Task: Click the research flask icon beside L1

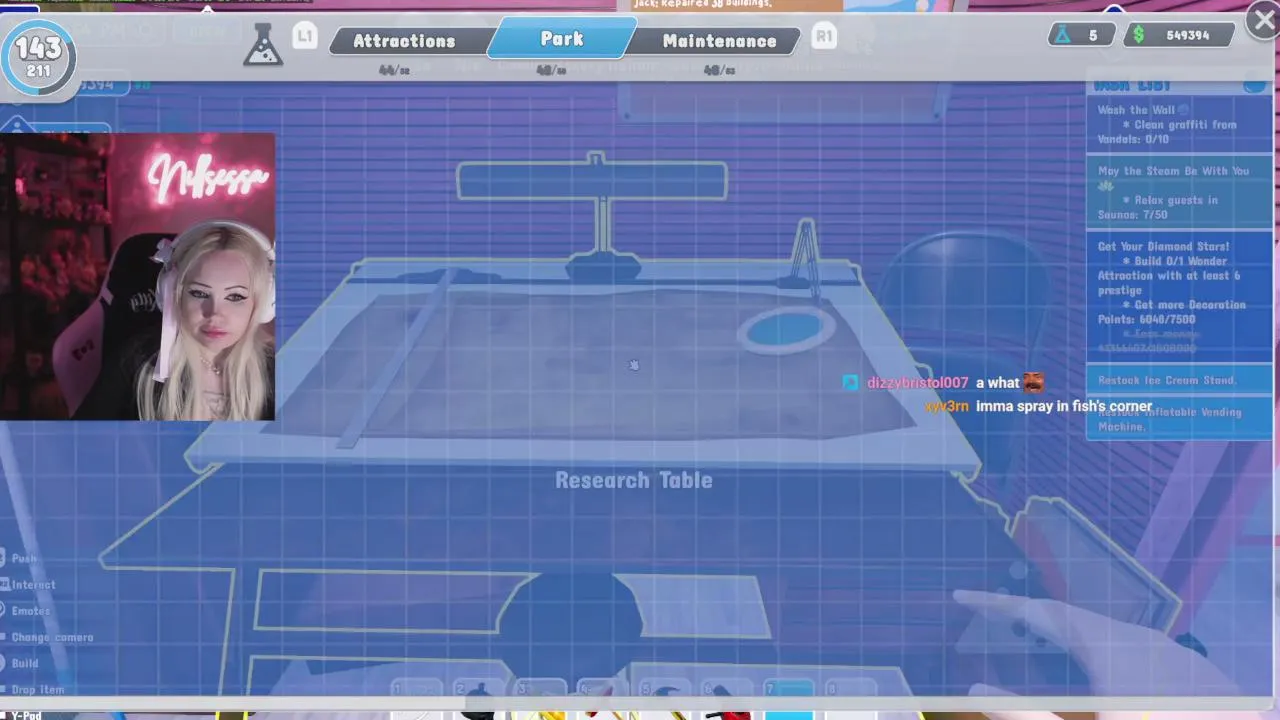Action: (x=262, y=44)
